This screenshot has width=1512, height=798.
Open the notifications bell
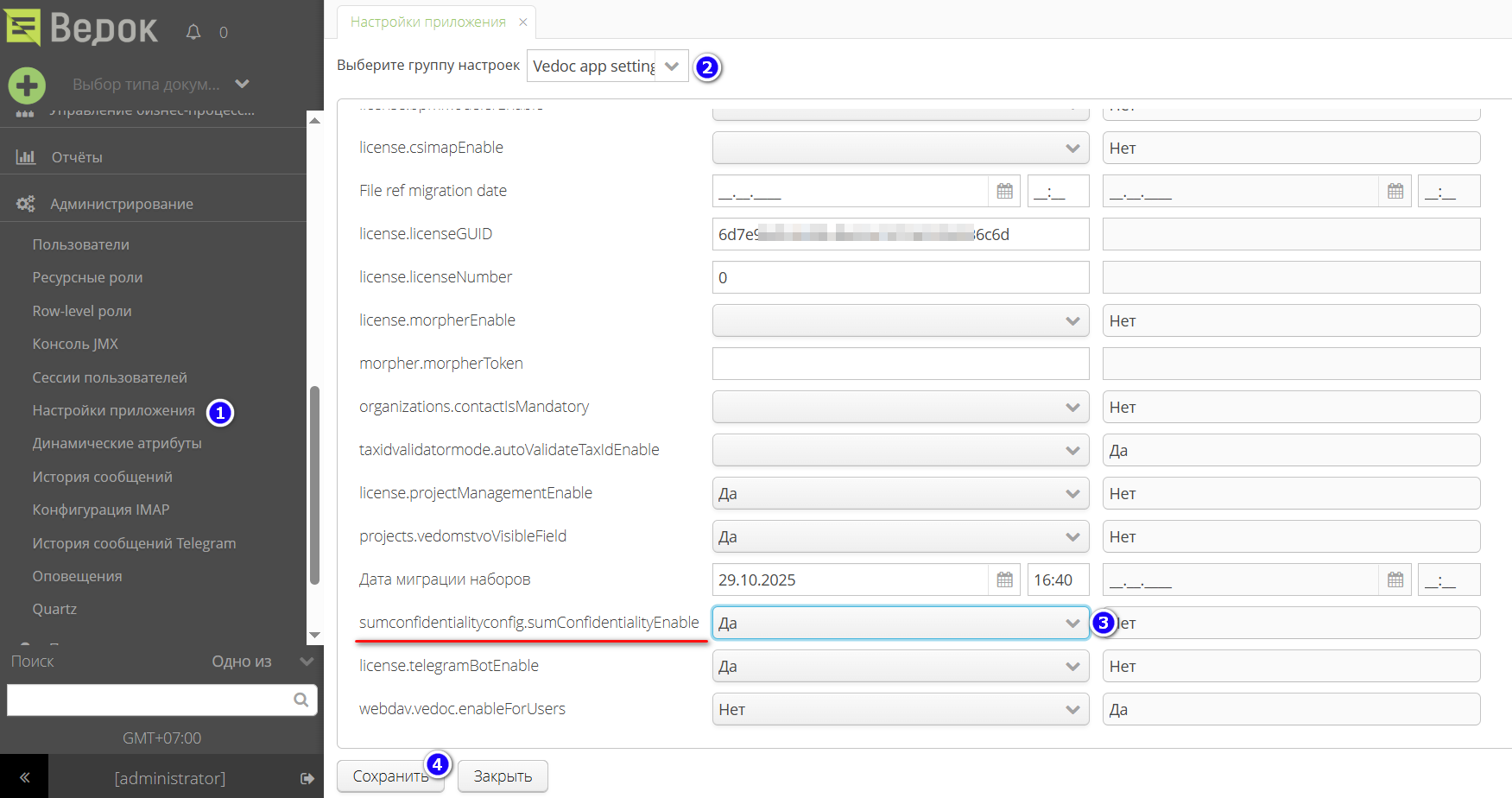[x=192, y=31]
